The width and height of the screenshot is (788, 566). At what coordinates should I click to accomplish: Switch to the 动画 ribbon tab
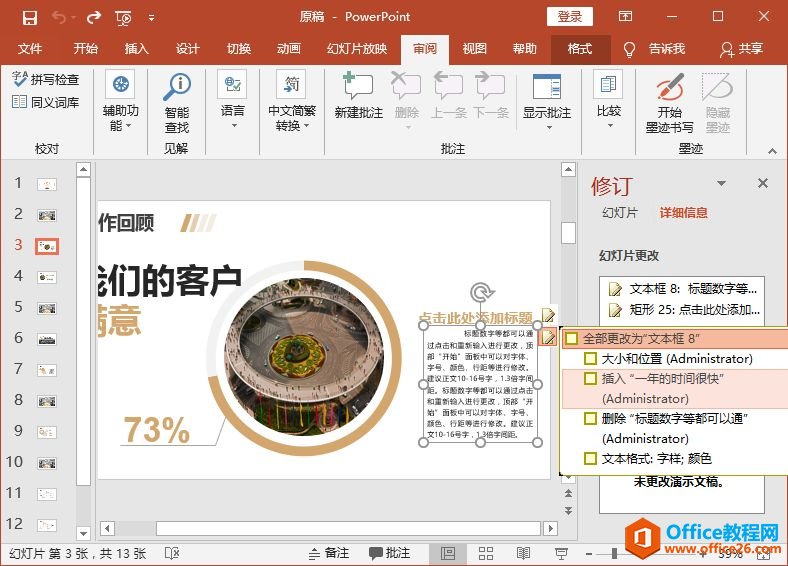(288, 49)
